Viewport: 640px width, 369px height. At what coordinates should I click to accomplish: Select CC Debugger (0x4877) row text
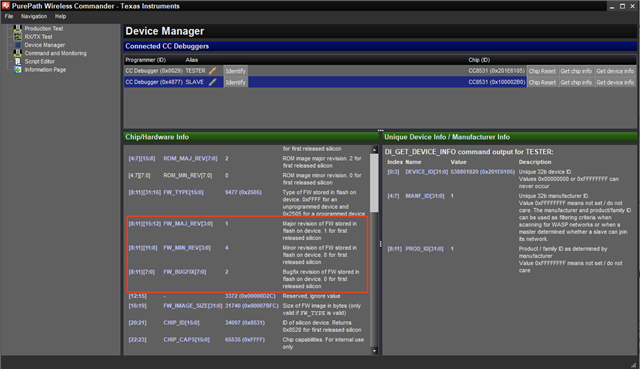click(x=154, y=82)
